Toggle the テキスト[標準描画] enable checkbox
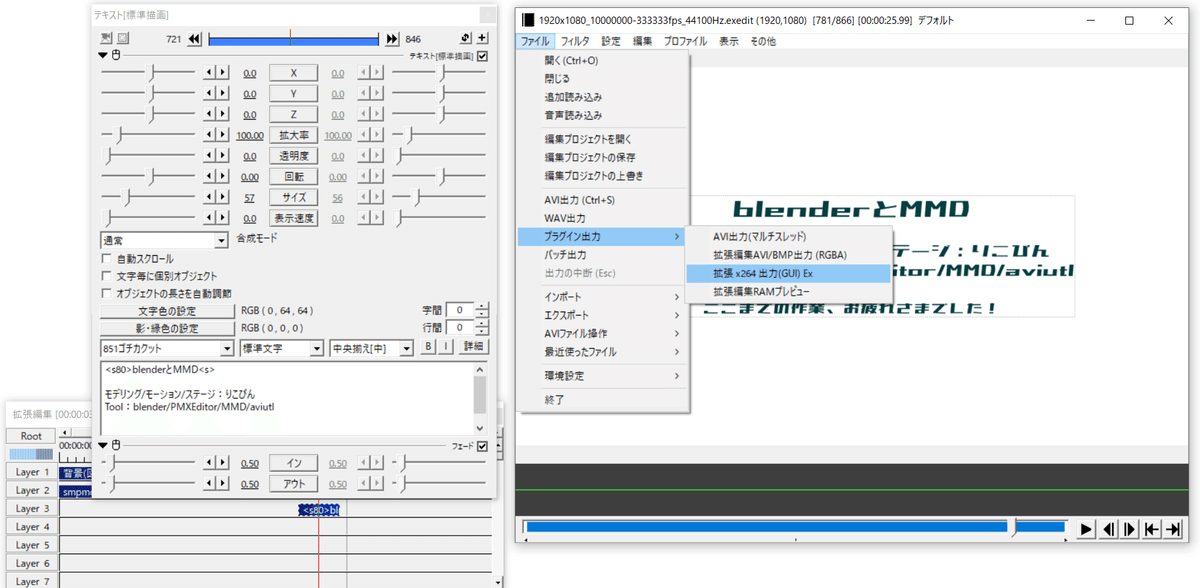The height and width of the screenshot is (588, 1200). pos(483,56)
